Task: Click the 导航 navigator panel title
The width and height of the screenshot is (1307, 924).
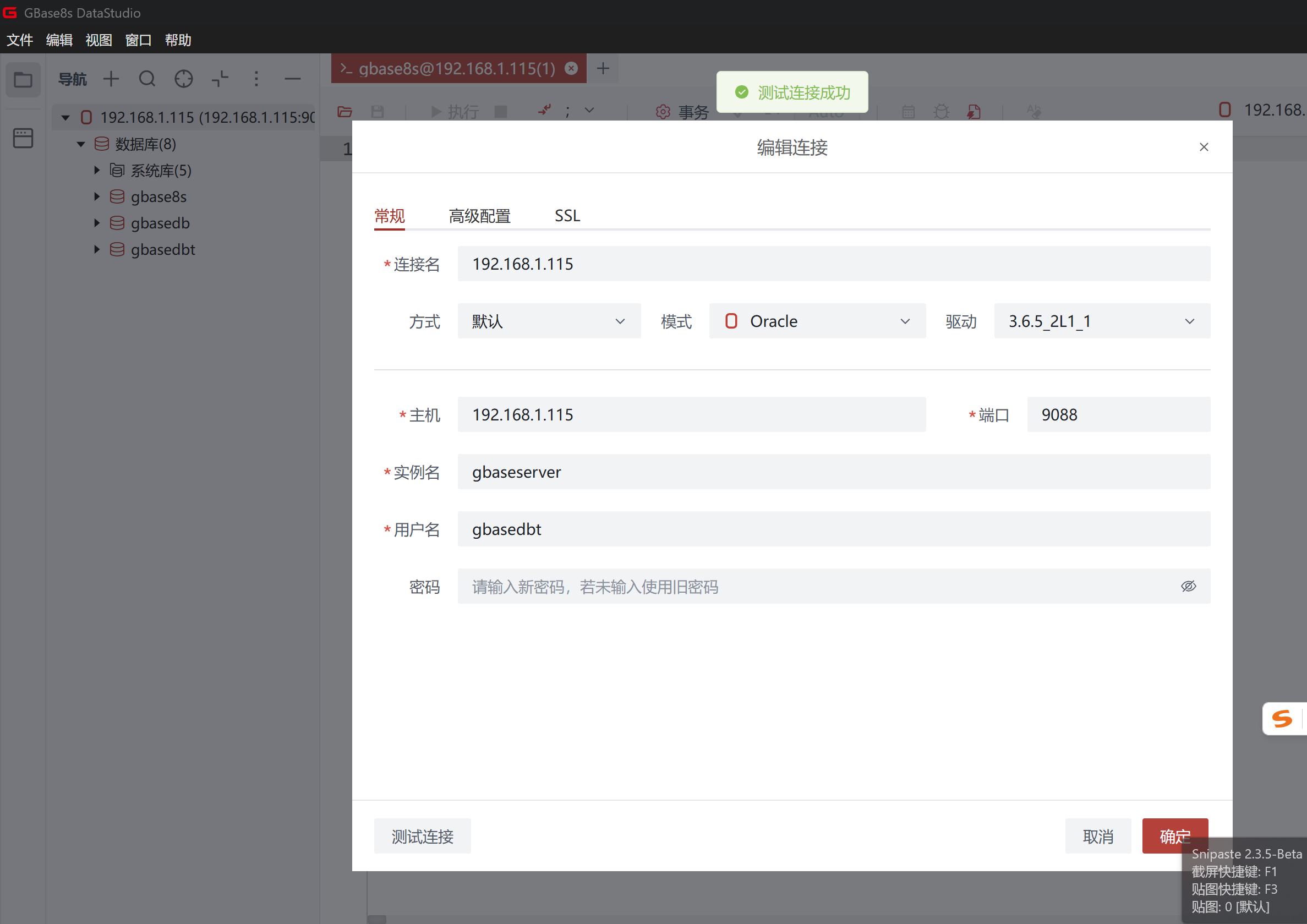Action: pyautogui.click(x=72, y=79)
